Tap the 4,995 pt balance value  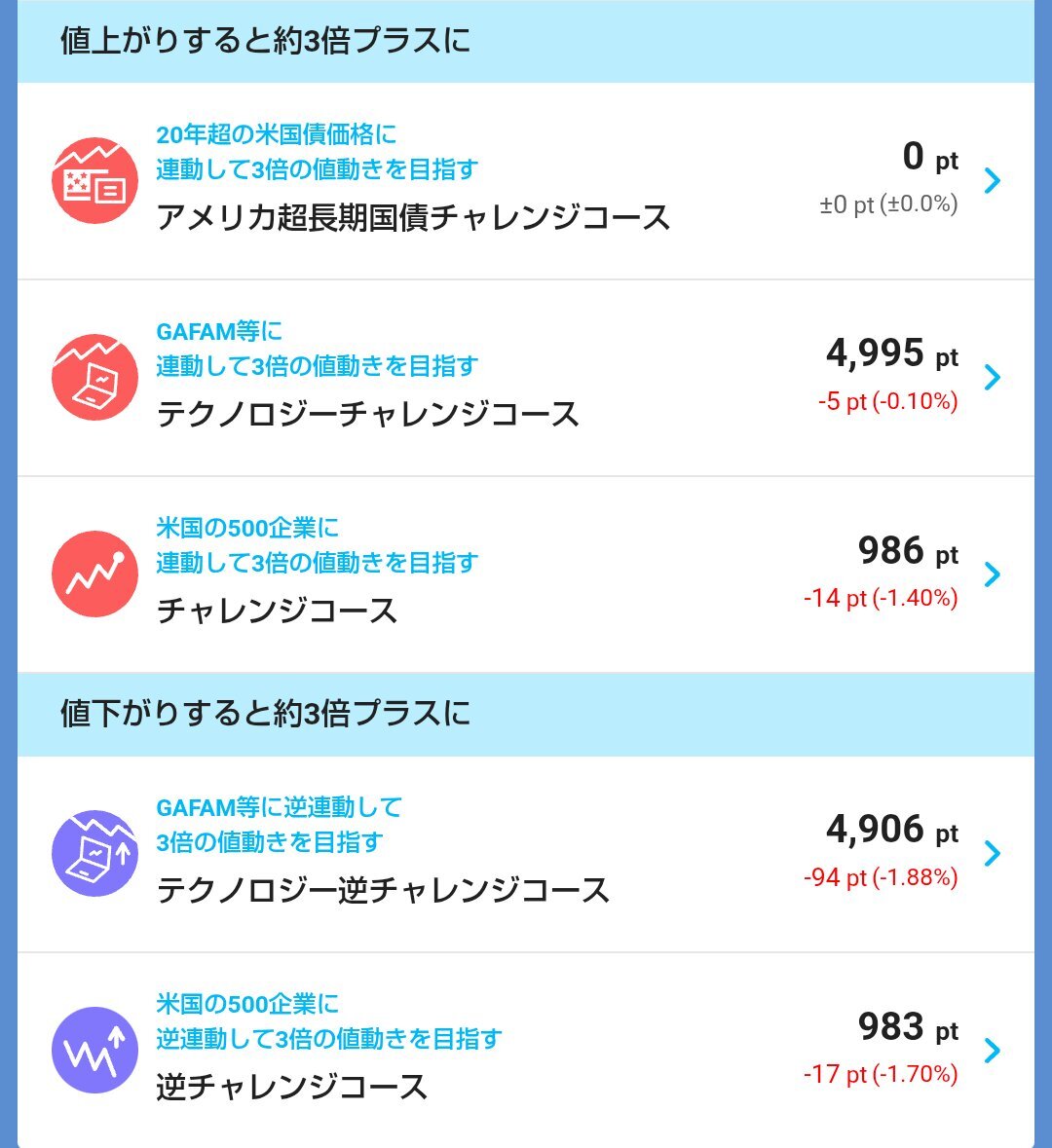pos(892,353)
